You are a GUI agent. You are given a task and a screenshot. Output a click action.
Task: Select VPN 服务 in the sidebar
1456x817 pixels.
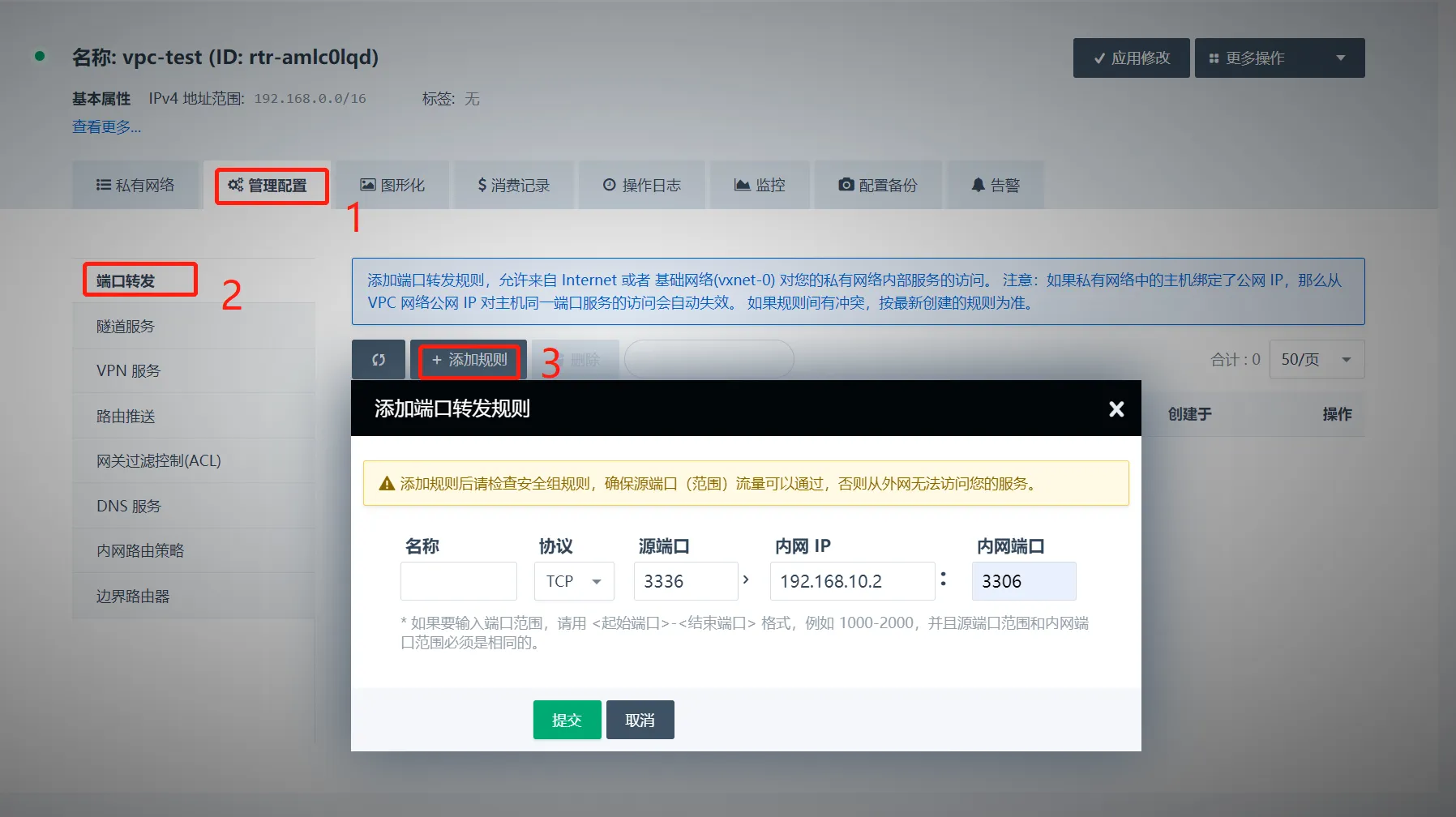click(x=128, y=371)
